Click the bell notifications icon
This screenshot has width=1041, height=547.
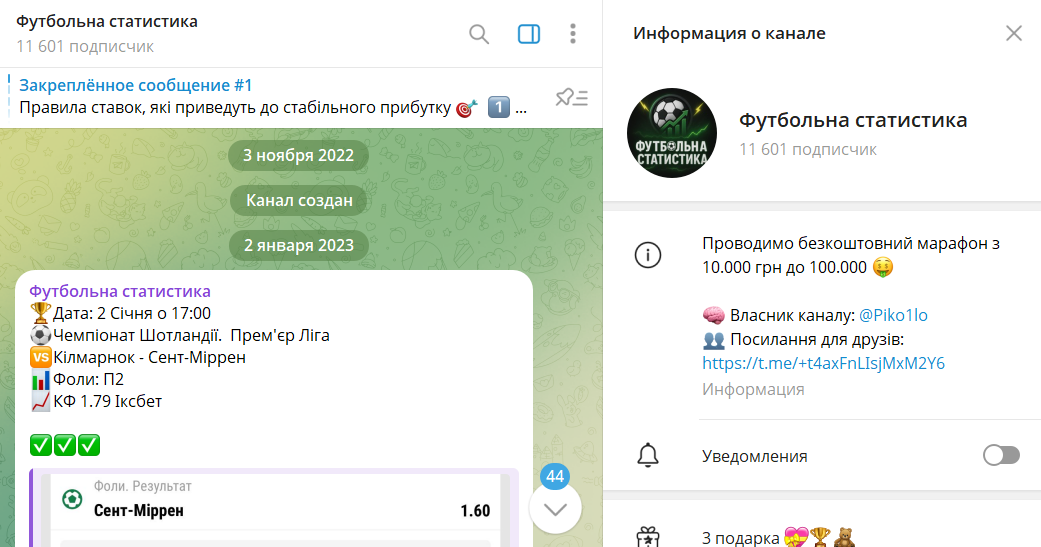click(x=647, y=455)
